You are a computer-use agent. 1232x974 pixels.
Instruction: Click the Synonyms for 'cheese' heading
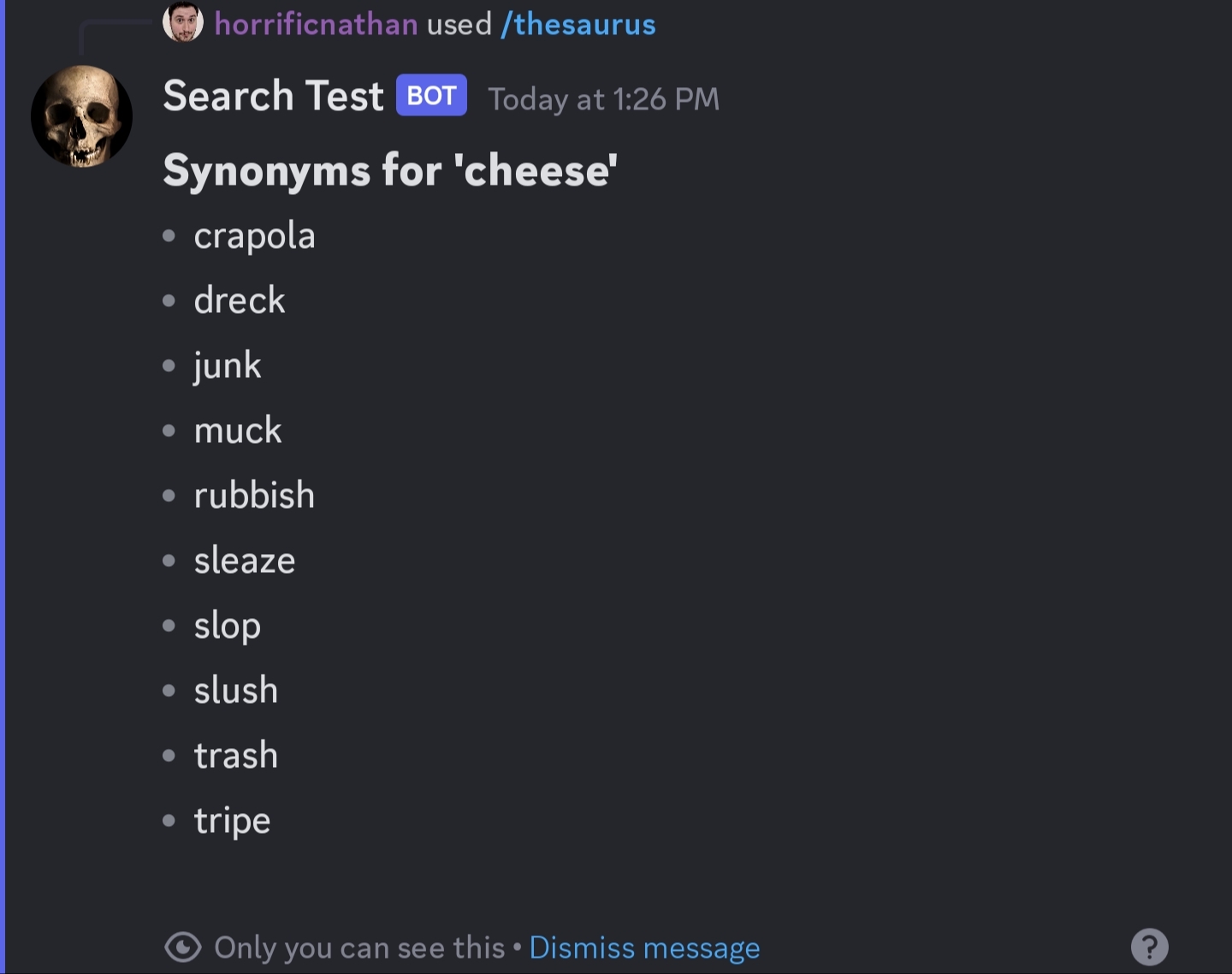390,169
